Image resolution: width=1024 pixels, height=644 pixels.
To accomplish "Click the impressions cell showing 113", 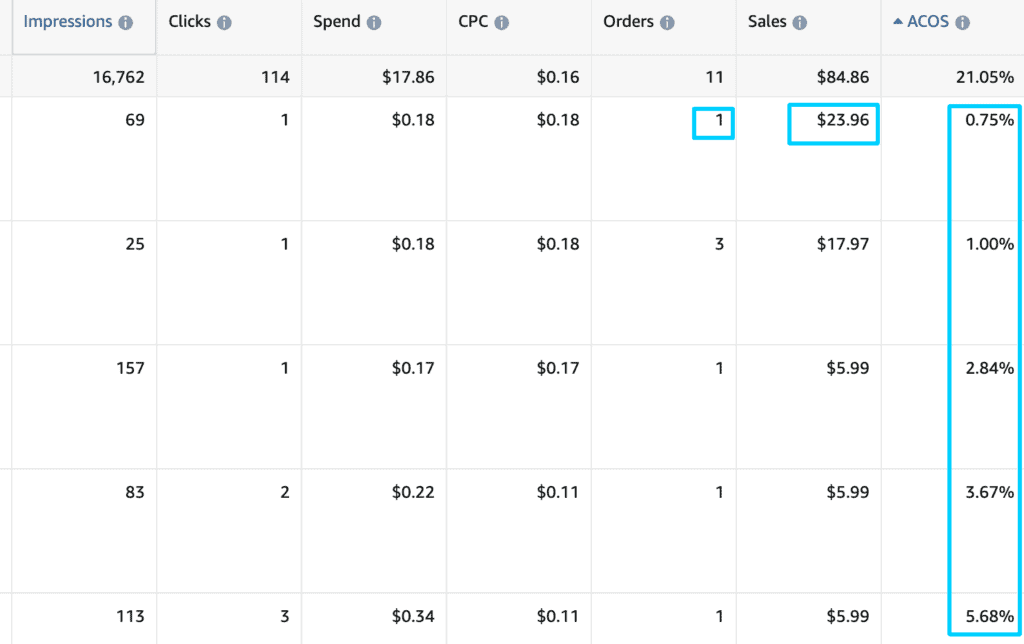I will click(131, 617).
